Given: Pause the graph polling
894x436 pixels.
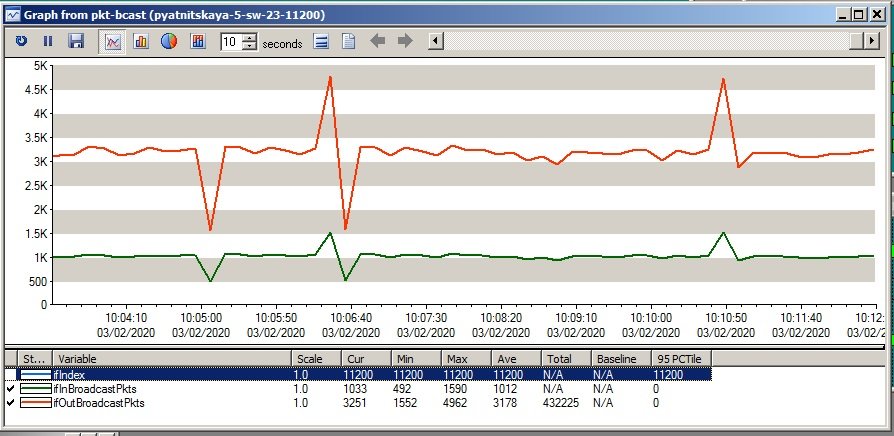Looking at the screenshot, I should click(47, 41).
